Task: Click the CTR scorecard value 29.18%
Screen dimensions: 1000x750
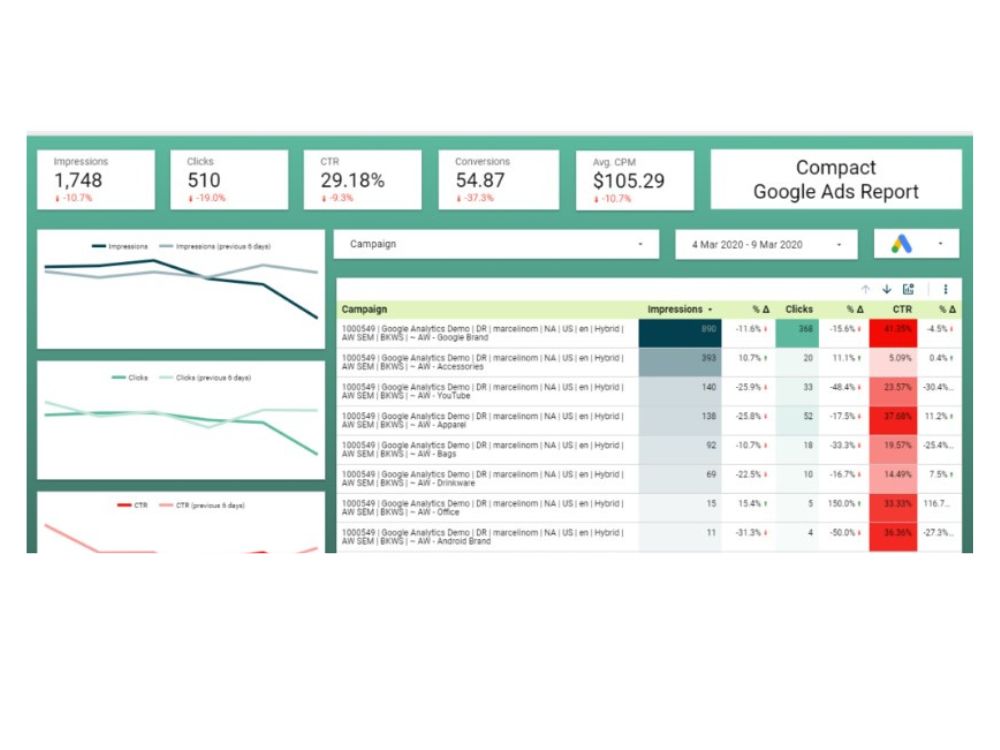Action: point(352,180)
